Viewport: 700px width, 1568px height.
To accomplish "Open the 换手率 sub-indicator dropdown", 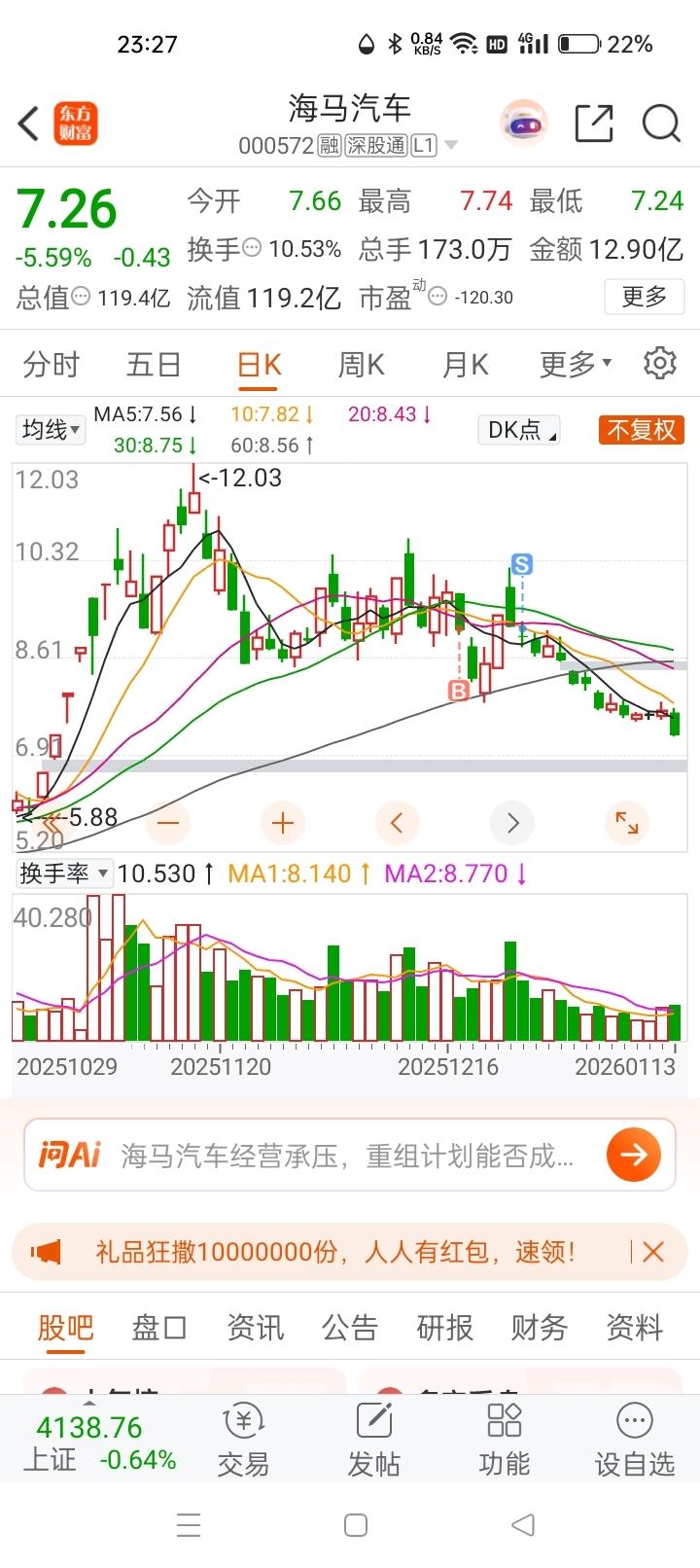I will 64,873.
